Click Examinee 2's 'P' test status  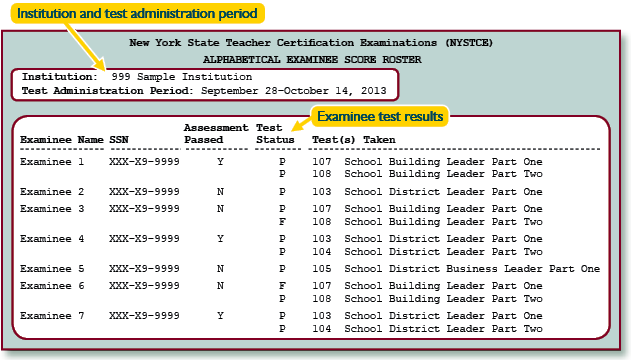point(282,191)
